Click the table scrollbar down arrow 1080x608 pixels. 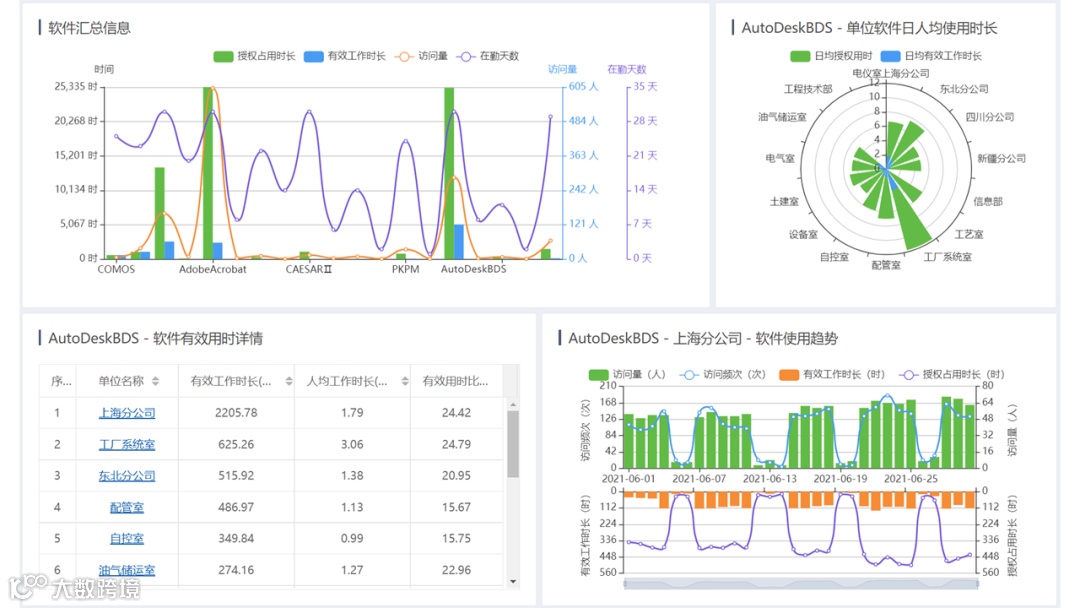(513, 582)
